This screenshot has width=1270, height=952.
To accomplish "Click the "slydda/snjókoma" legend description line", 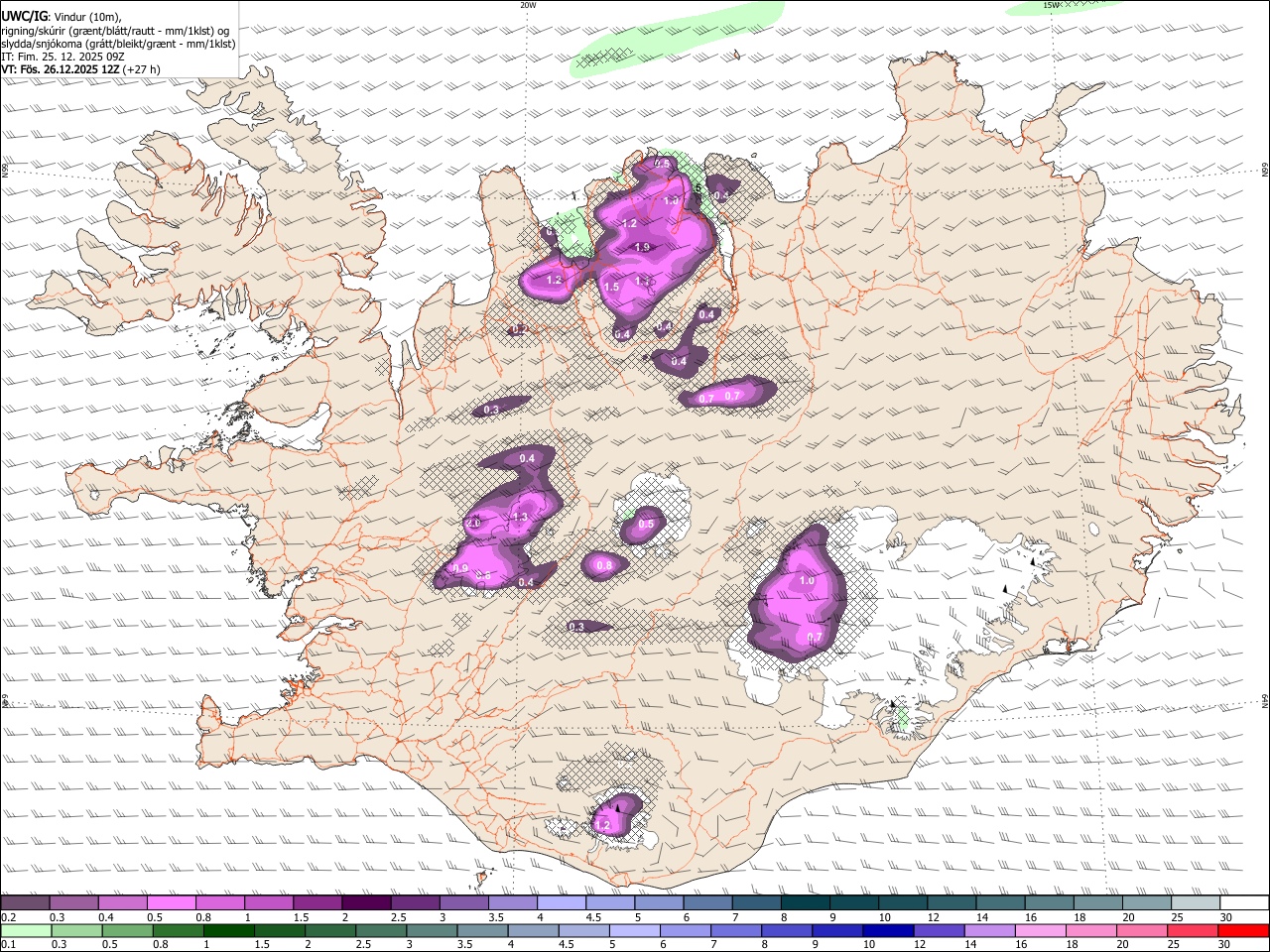I will click(x=118, y=43).
